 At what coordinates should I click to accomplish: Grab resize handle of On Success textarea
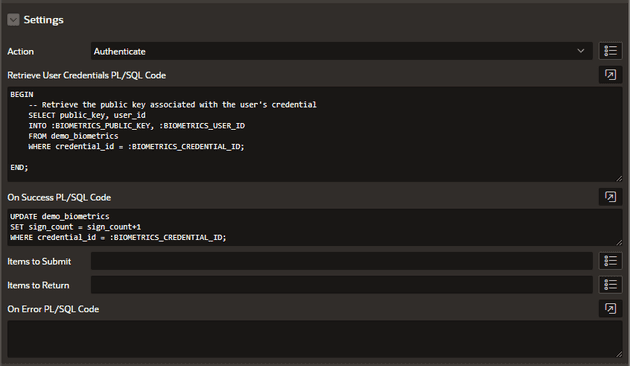pos(619,242)
